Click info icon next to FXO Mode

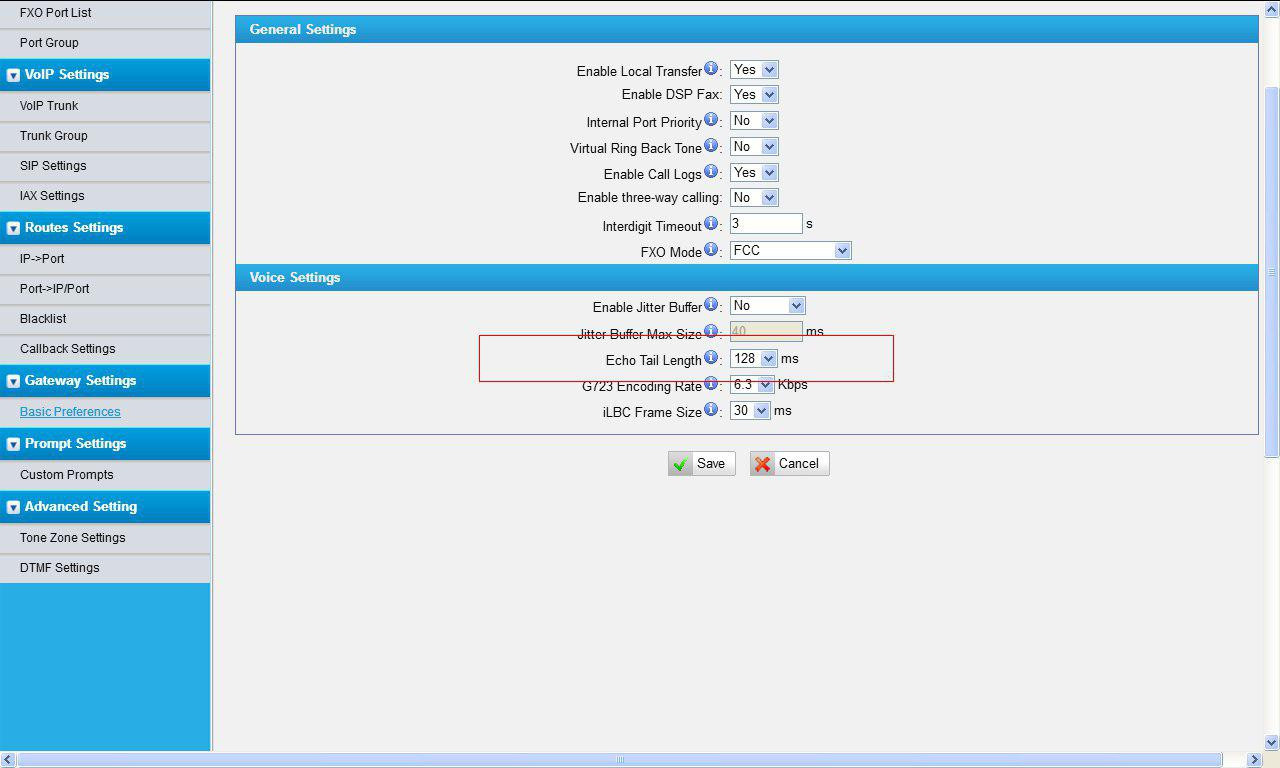point(711,250)
